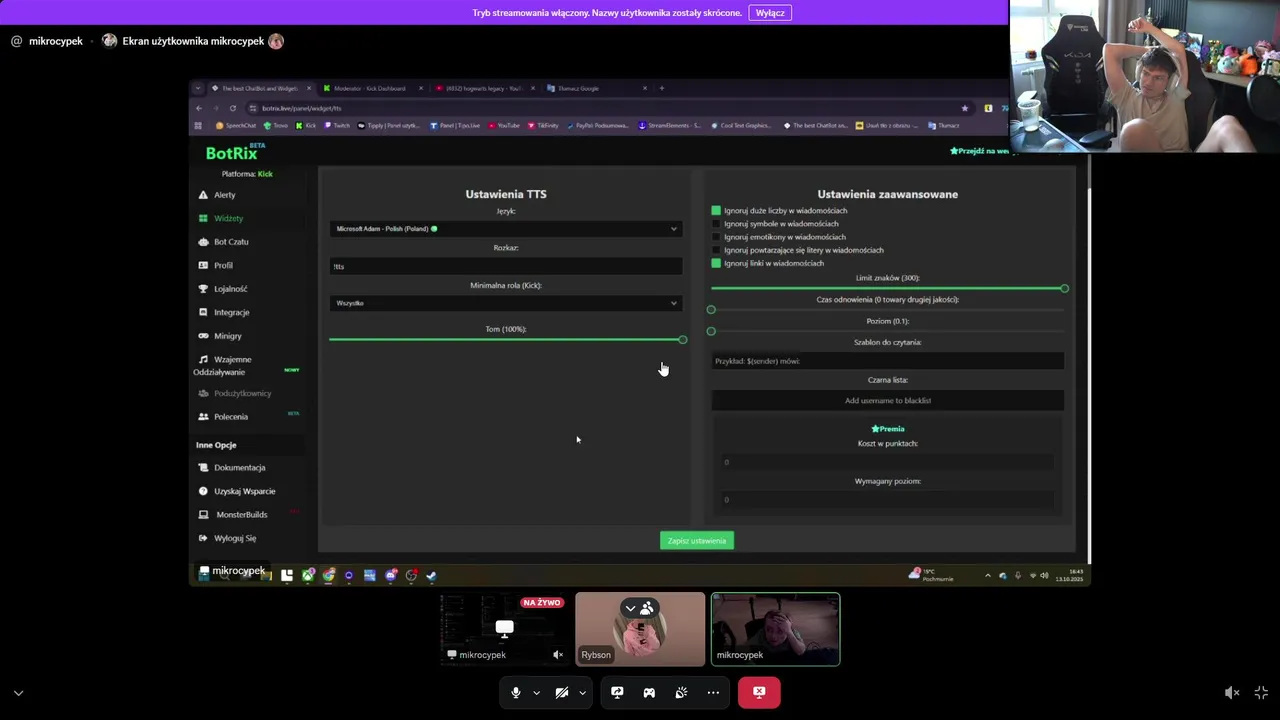Start an activity with gamepad icon

coord(649,692)
